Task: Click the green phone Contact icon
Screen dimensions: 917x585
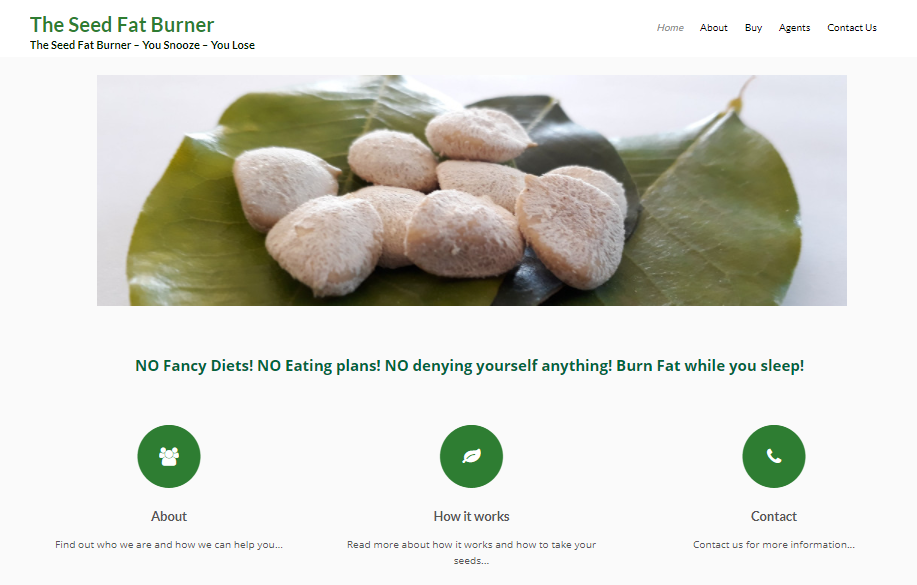Action: point(774,456)
